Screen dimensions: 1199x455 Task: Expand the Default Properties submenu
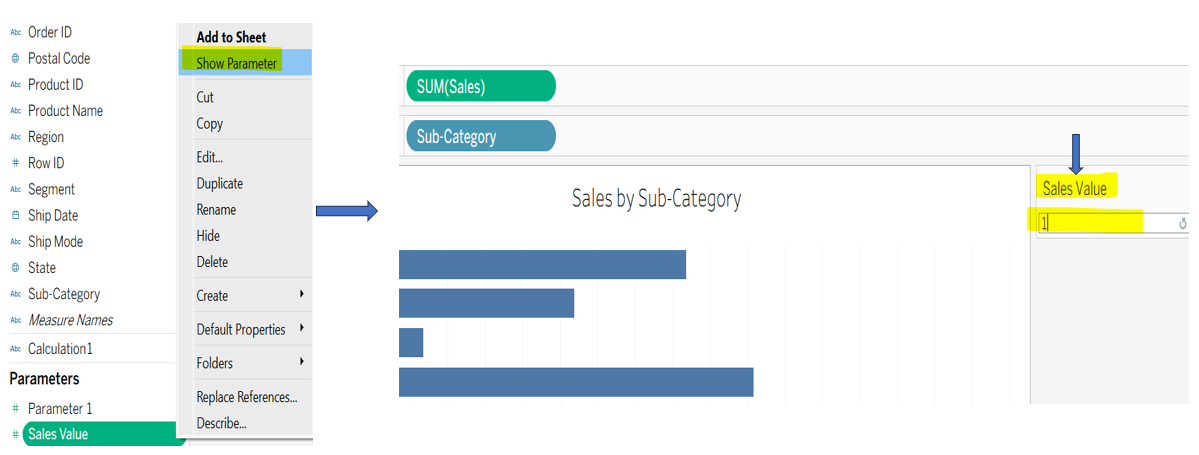tap(301, 329)
